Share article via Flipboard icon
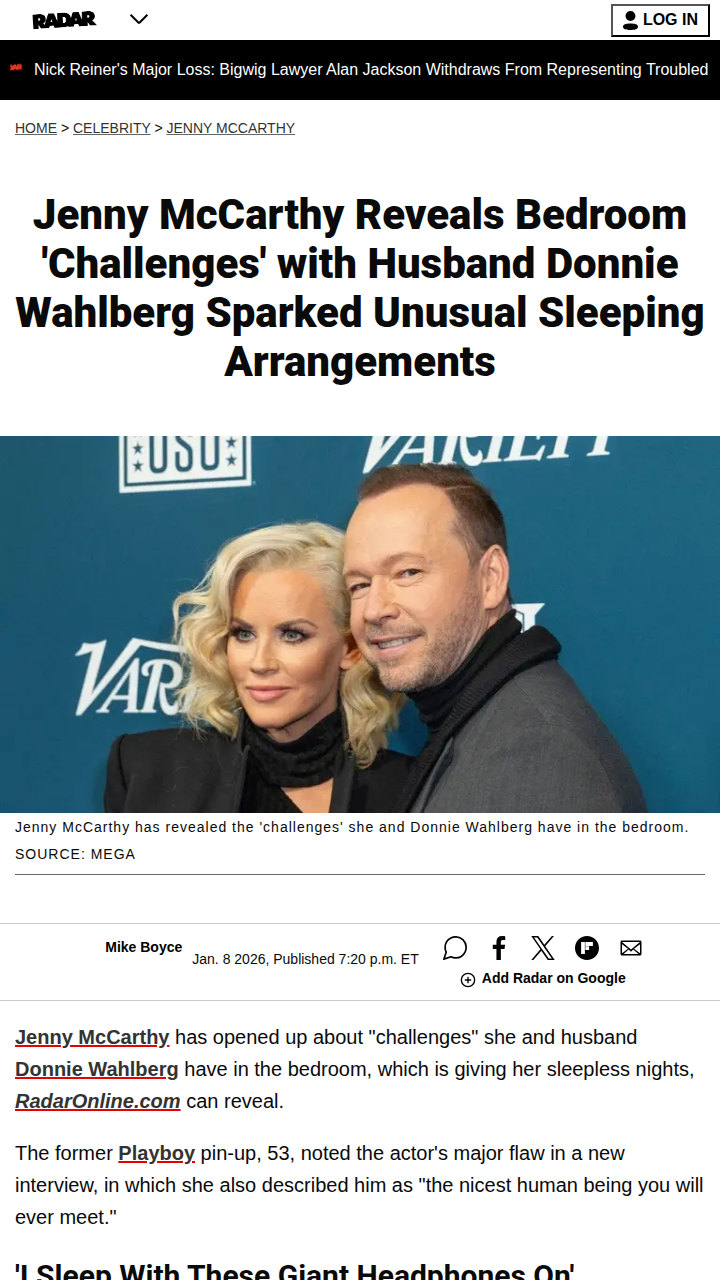This screenshot has width=720, height=1280. pos(587,948)
